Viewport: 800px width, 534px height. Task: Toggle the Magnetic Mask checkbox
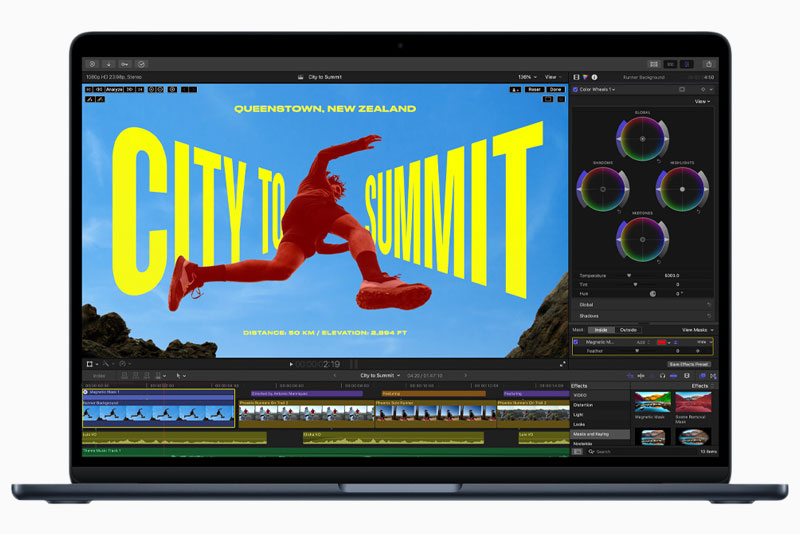tap(576, 342)
